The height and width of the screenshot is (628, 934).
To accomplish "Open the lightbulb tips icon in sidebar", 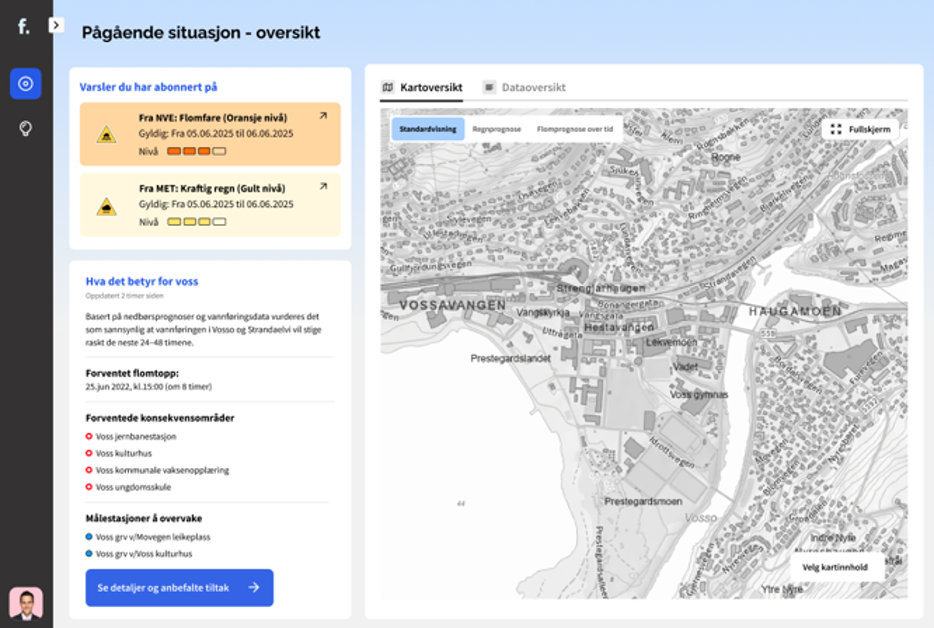I will click(x=26, y=128).
